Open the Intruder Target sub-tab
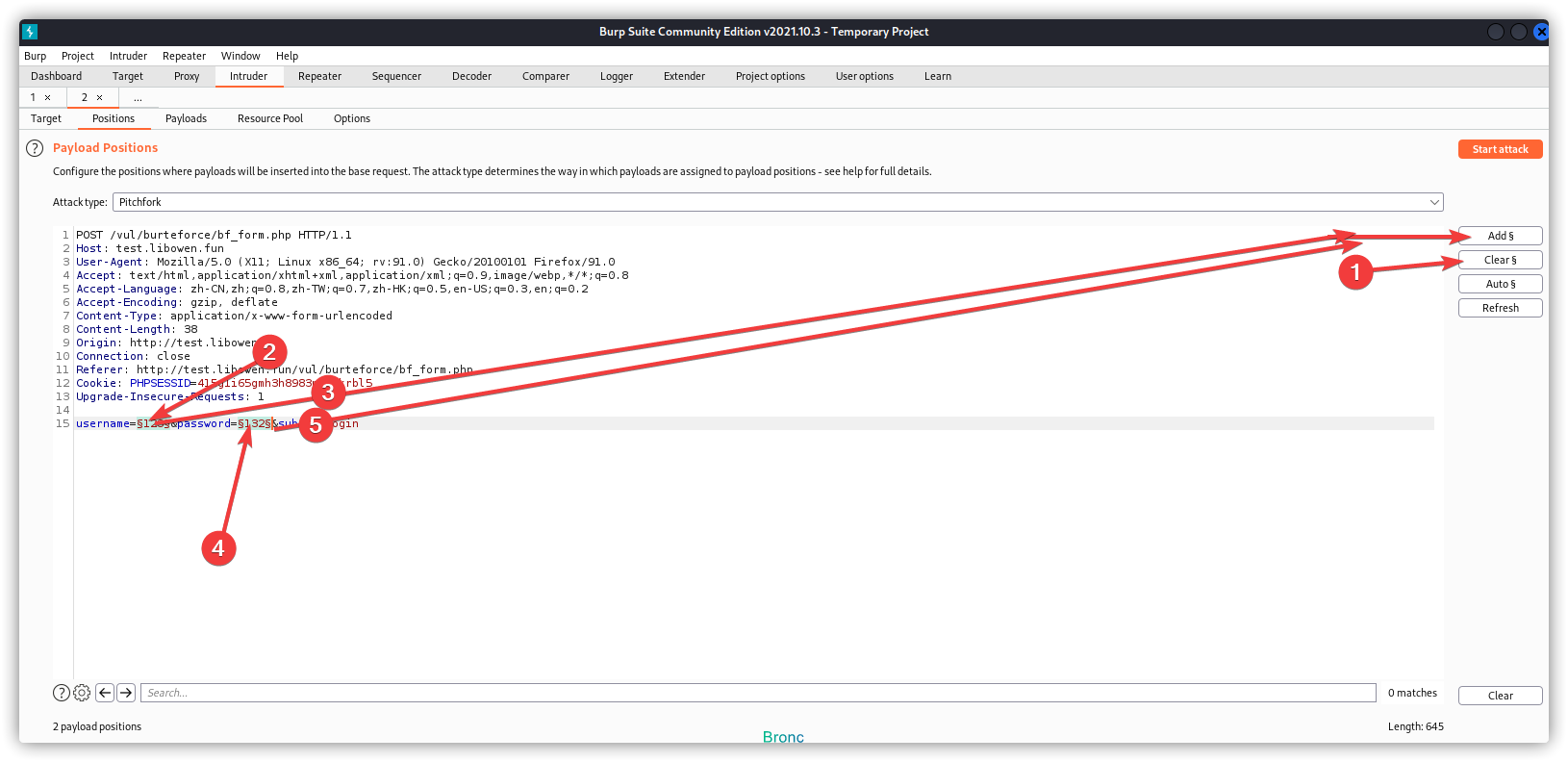Viewport: 1568px width, 762px height. coord(46,118)
